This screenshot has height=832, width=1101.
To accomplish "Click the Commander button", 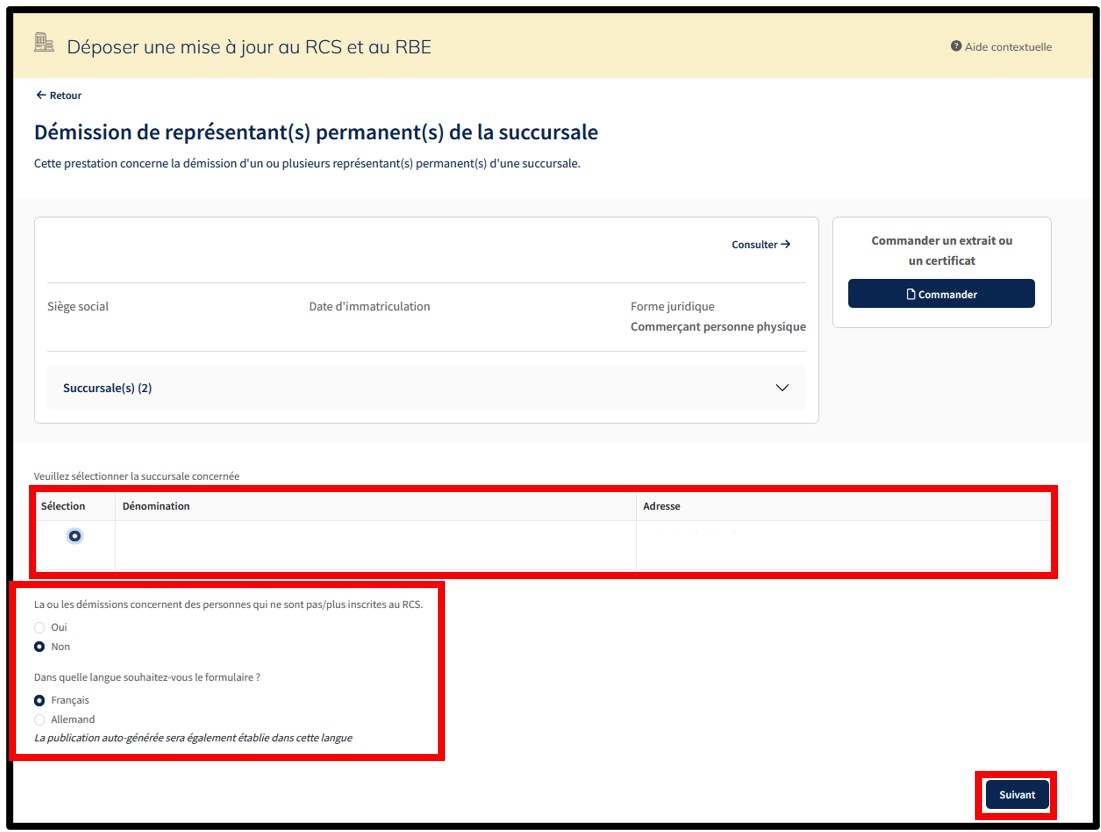I will pyautogui.click(x=941, y=294).
